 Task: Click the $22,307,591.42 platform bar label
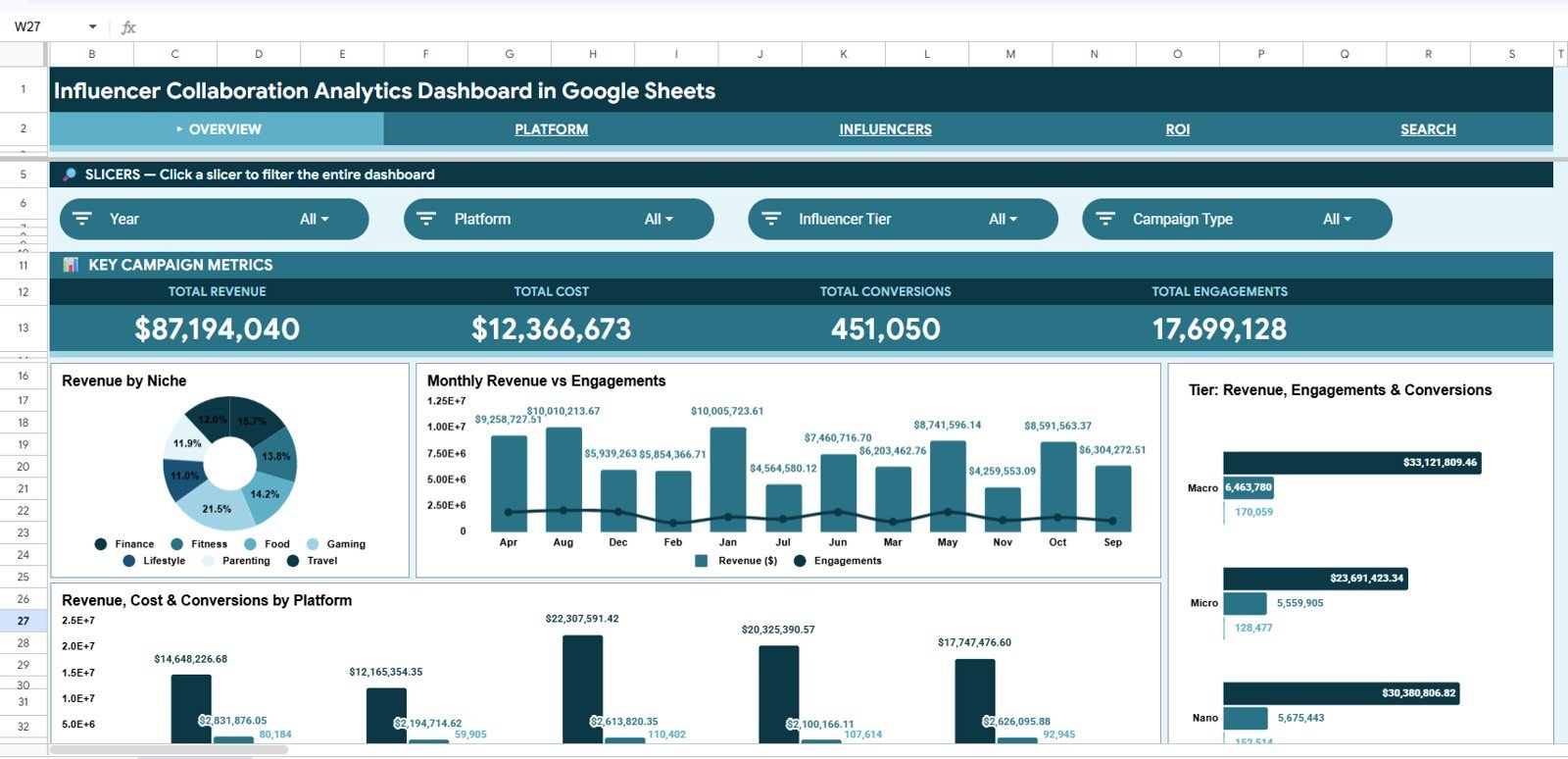pyautogui.click(x=582, y=619)
